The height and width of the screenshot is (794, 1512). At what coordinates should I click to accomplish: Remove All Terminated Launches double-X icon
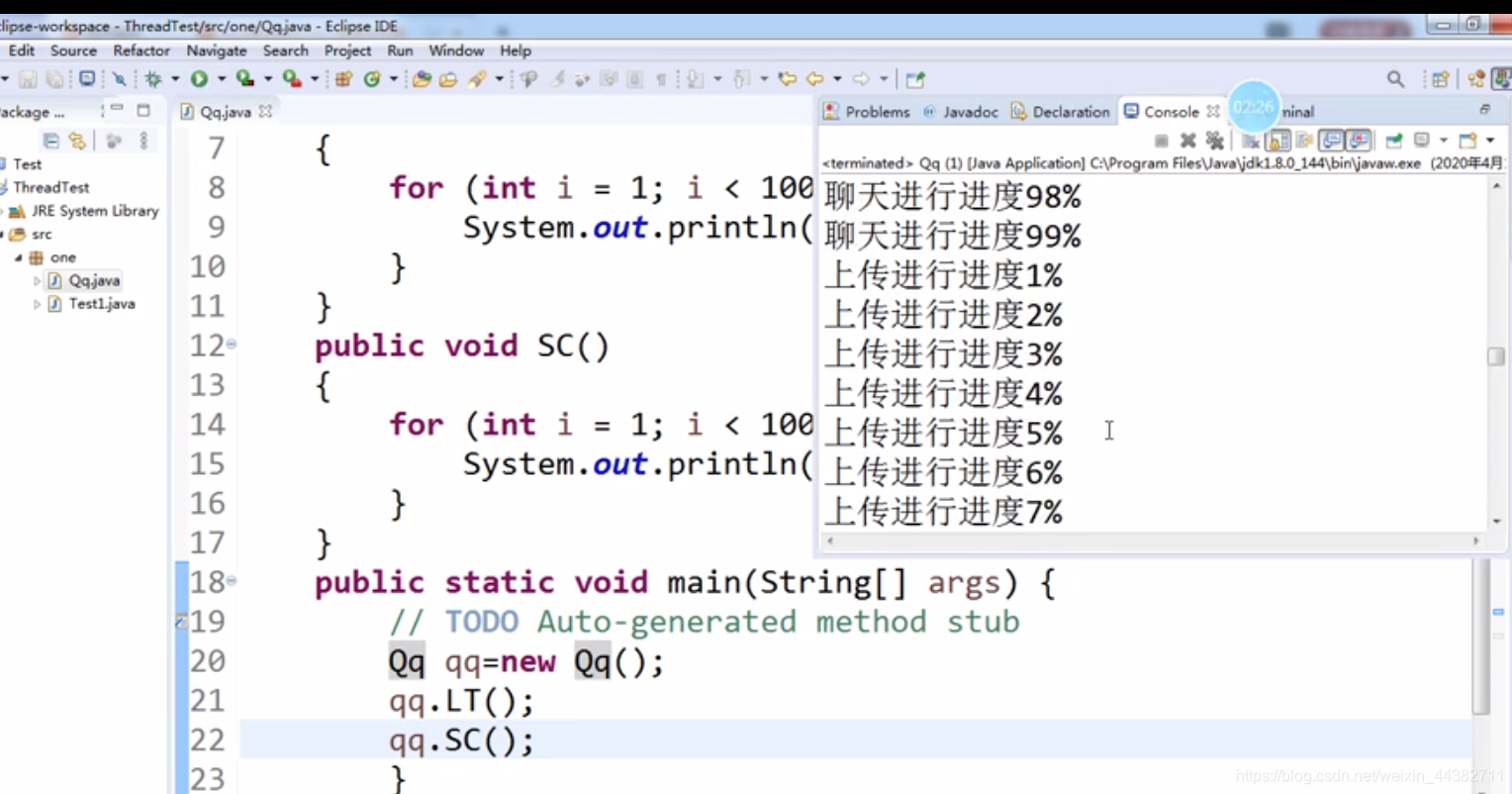pos(1215,141)
